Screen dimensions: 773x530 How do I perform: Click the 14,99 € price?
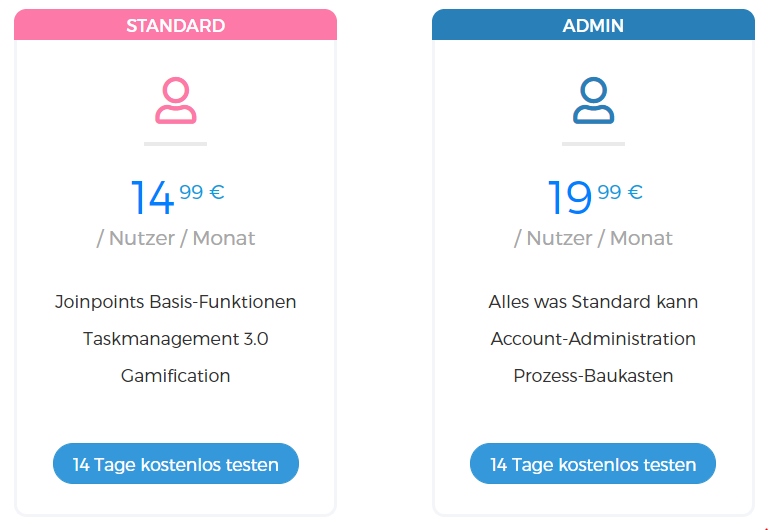(x=177, y=197)
